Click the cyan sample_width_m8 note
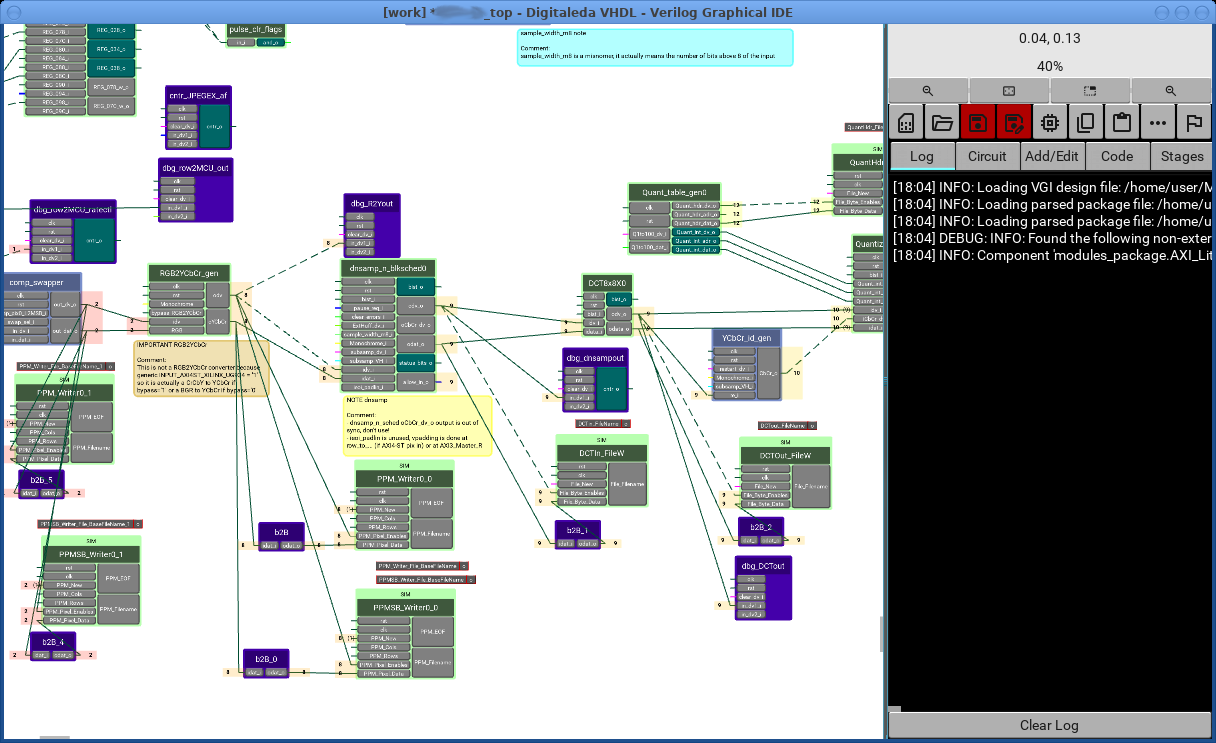Image resolution: width=1216 pixels, height=743 pixels. (x=655, y=47)
